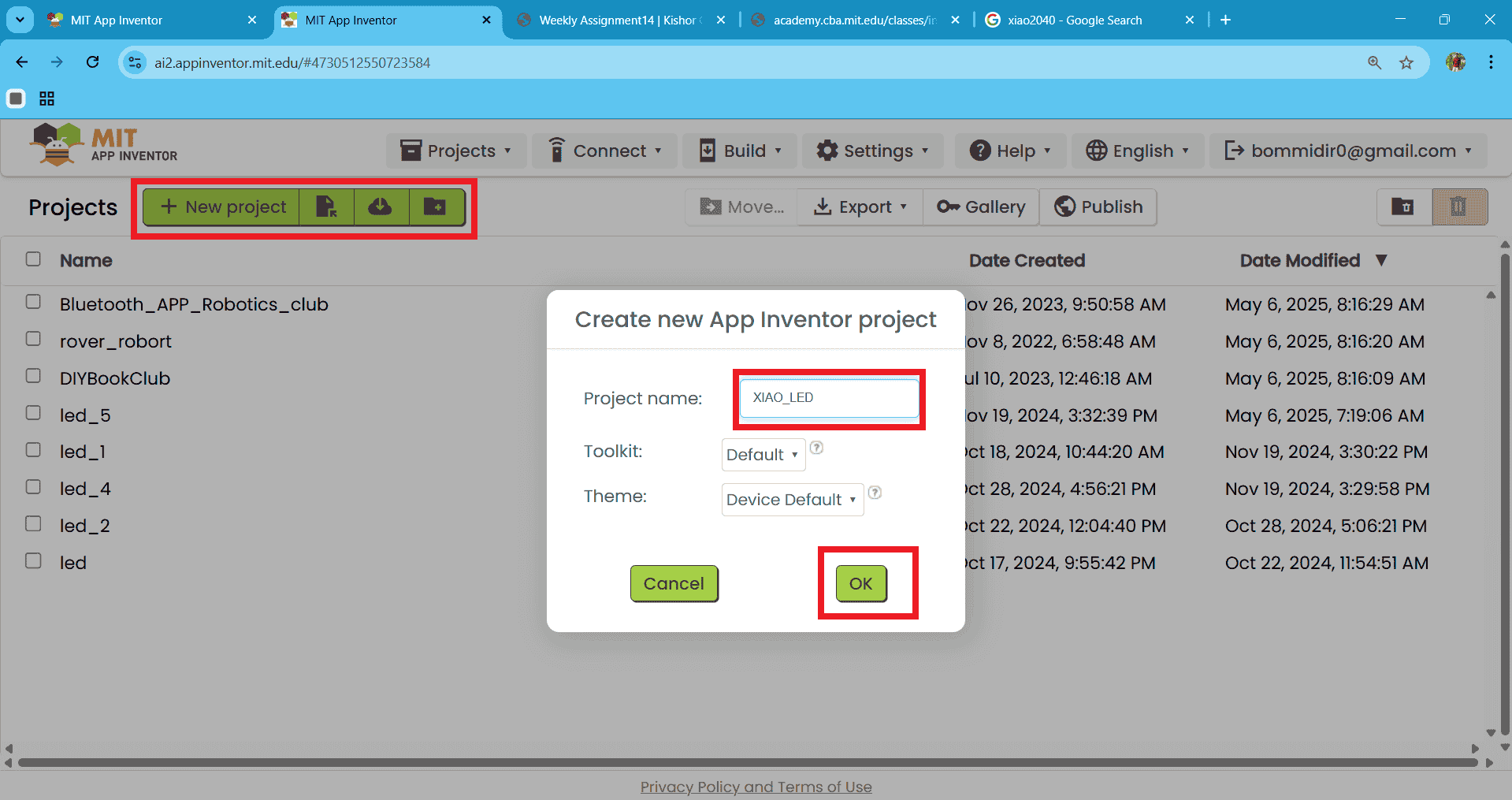Screen dimensions: 1512x800
Task: Open the Chrome three-dot menu
Action: pos(1491,62)
